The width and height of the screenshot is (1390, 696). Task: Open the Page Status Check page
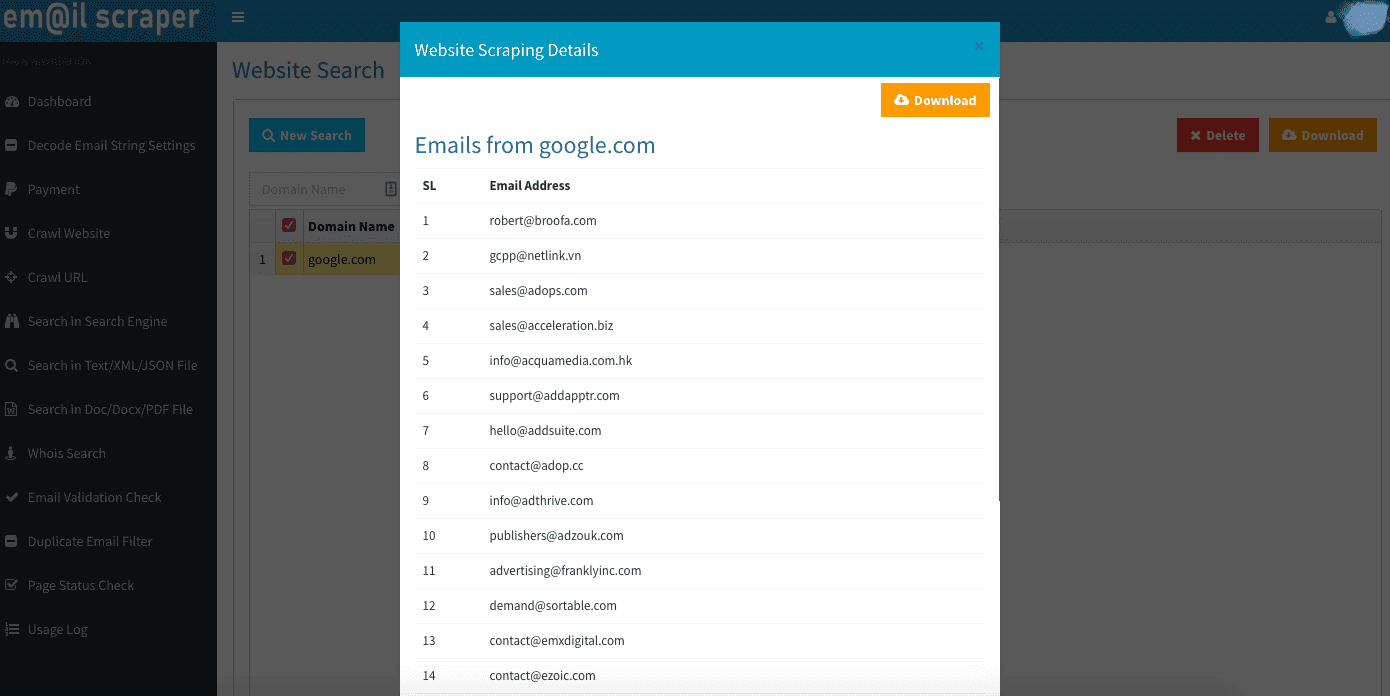(x=80, y=586)
